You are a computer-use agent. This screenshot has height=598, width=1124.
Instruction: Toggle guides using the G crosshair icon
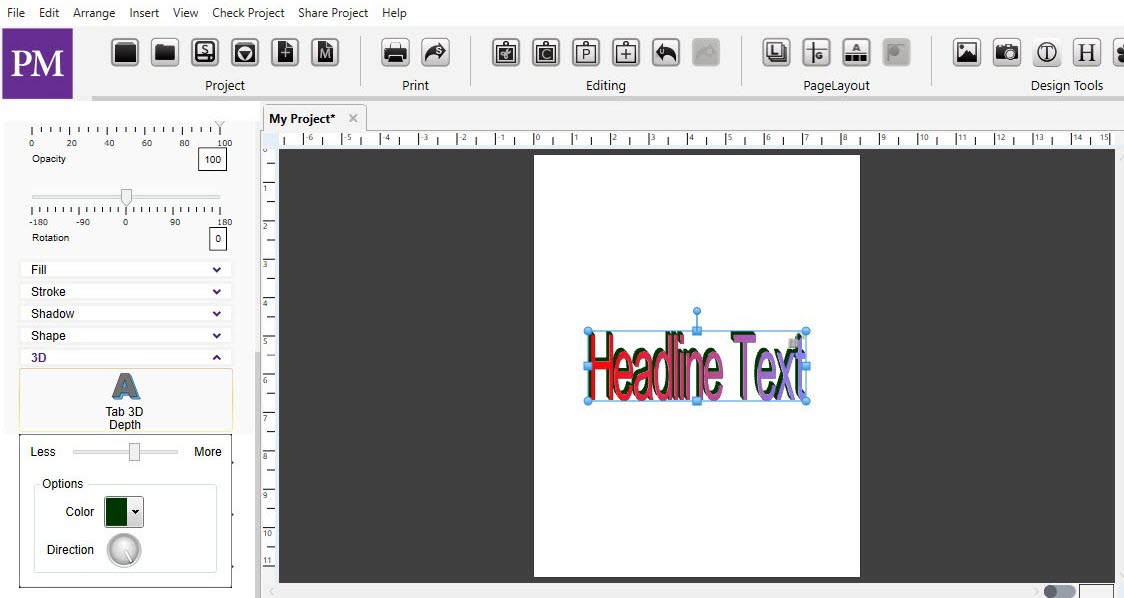pos(816,53)
